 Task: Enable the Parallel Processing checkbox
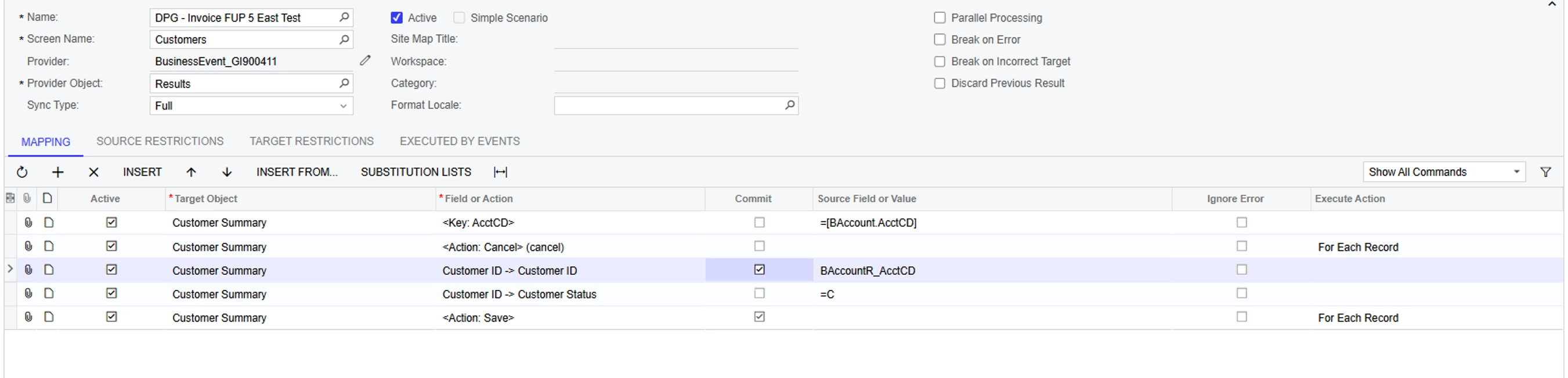(940, 17)
